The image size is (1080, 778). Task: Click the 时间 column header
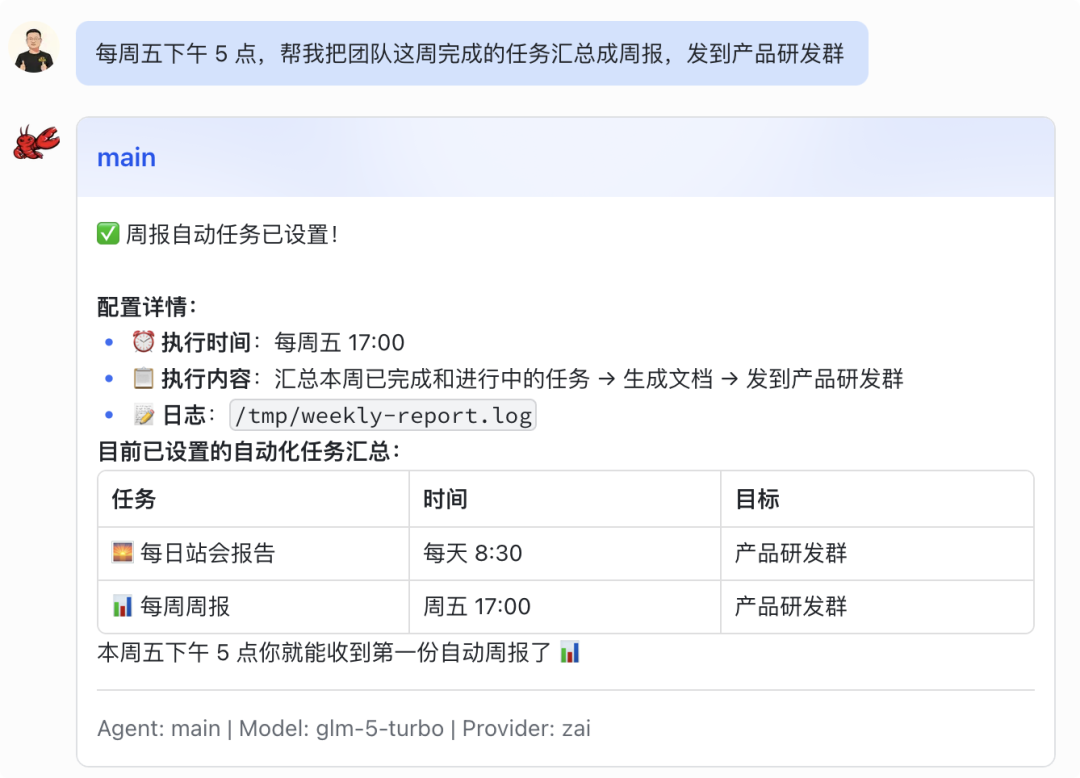click(445, 499)
